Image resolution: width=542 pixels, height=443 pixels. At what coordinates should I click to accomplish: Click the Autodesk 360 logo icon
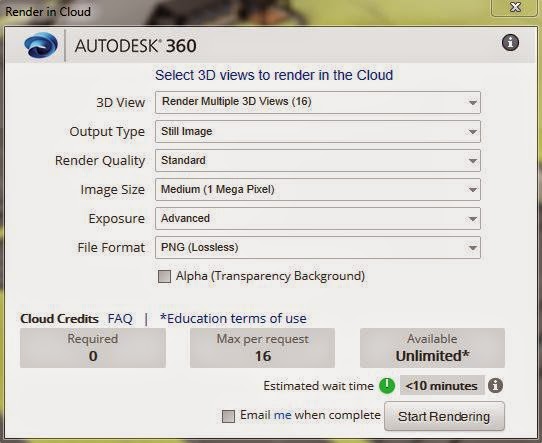41,45
